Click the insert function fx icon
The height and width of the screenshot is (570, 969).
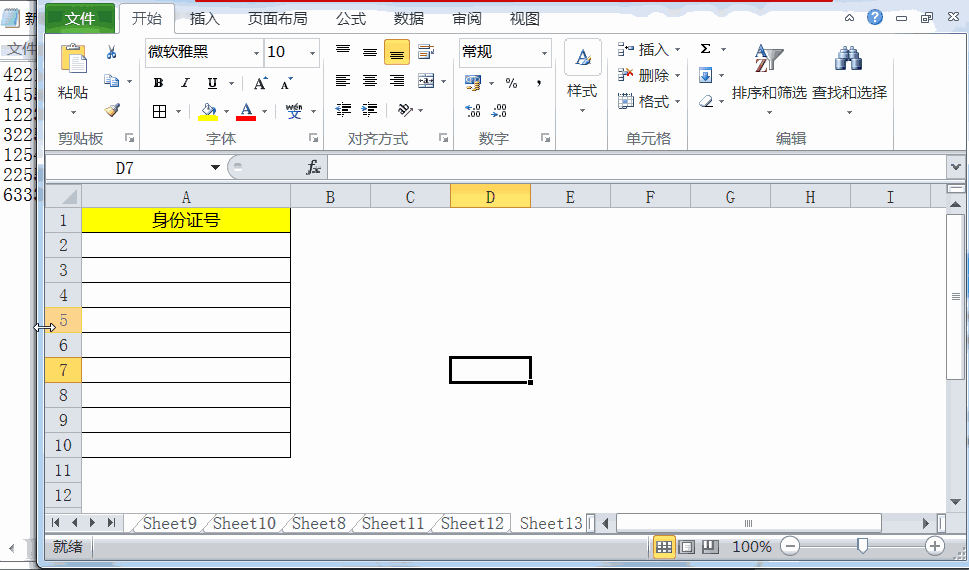click(313, 167)
